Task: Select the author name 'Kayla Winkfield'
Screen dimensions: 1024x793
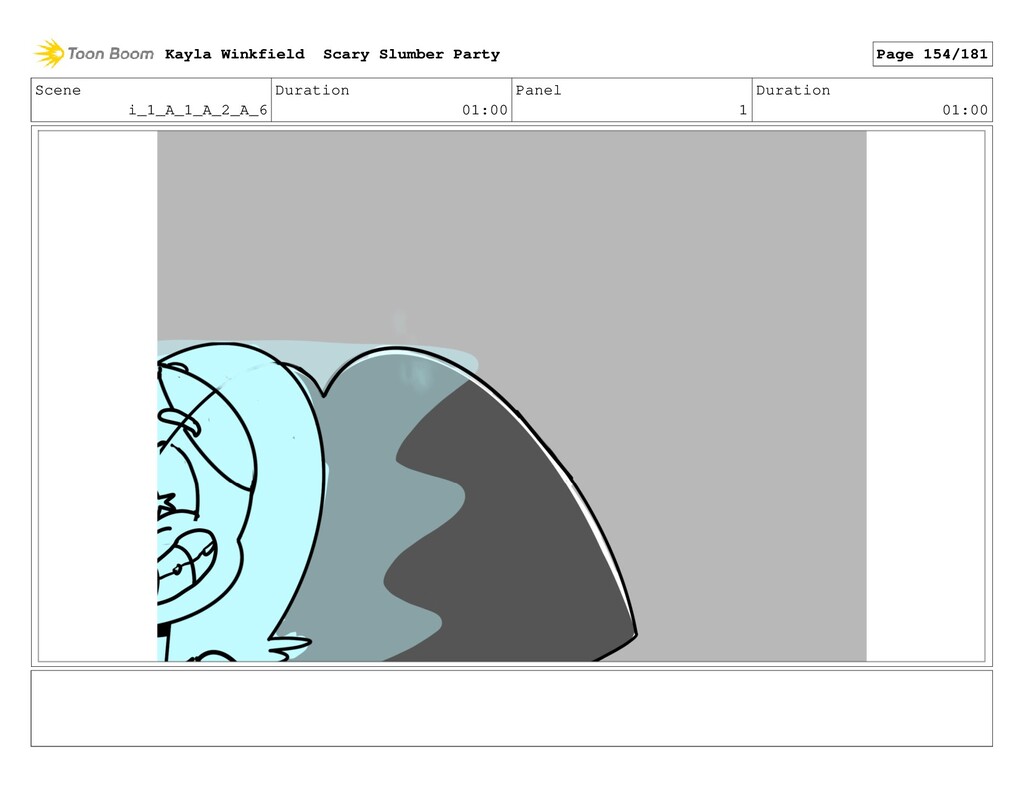Action: (x=234, y=54)
